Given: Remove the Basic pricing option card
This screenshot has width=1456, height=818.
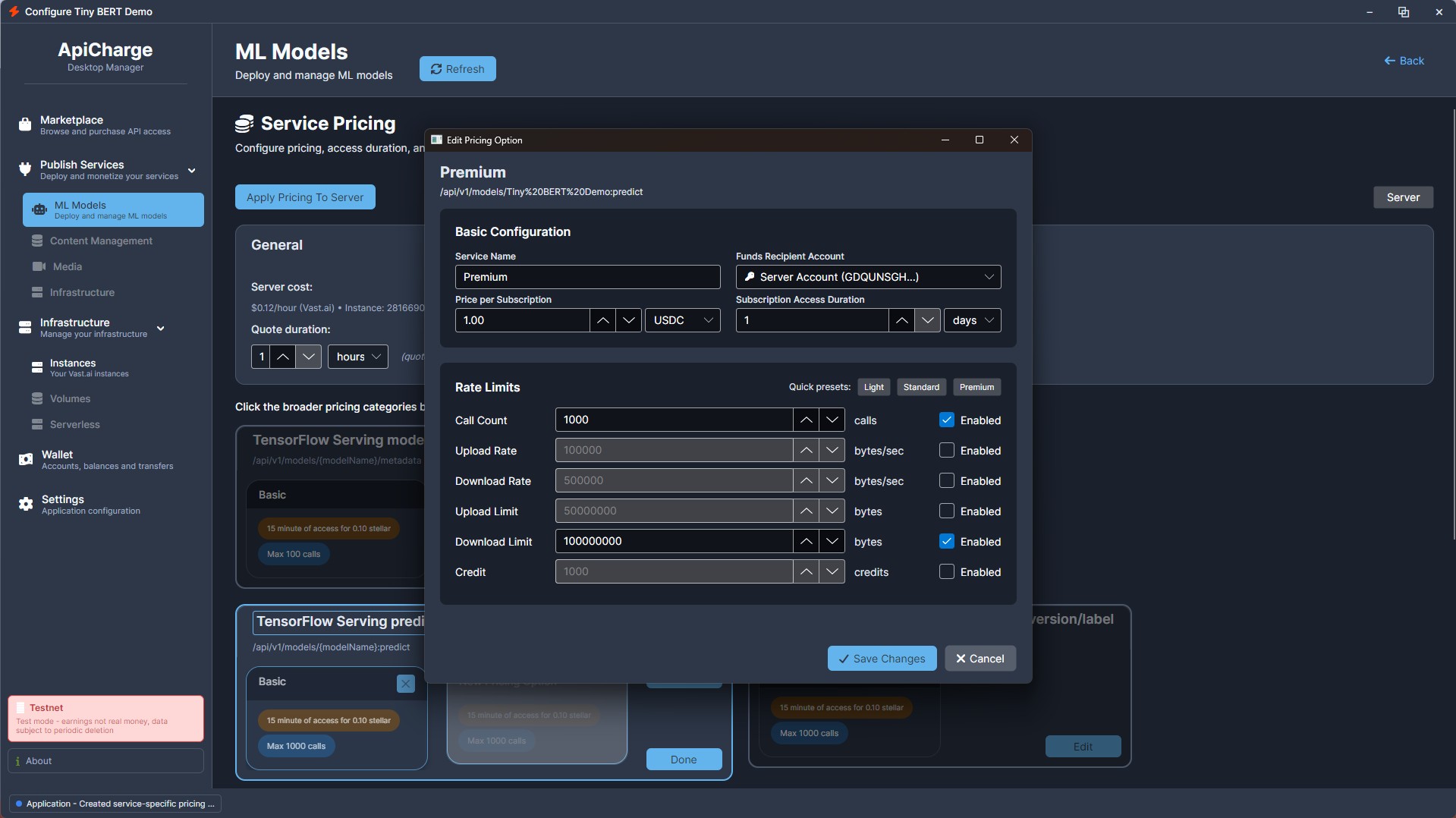Looking at the screenshot, I should 406,684.
